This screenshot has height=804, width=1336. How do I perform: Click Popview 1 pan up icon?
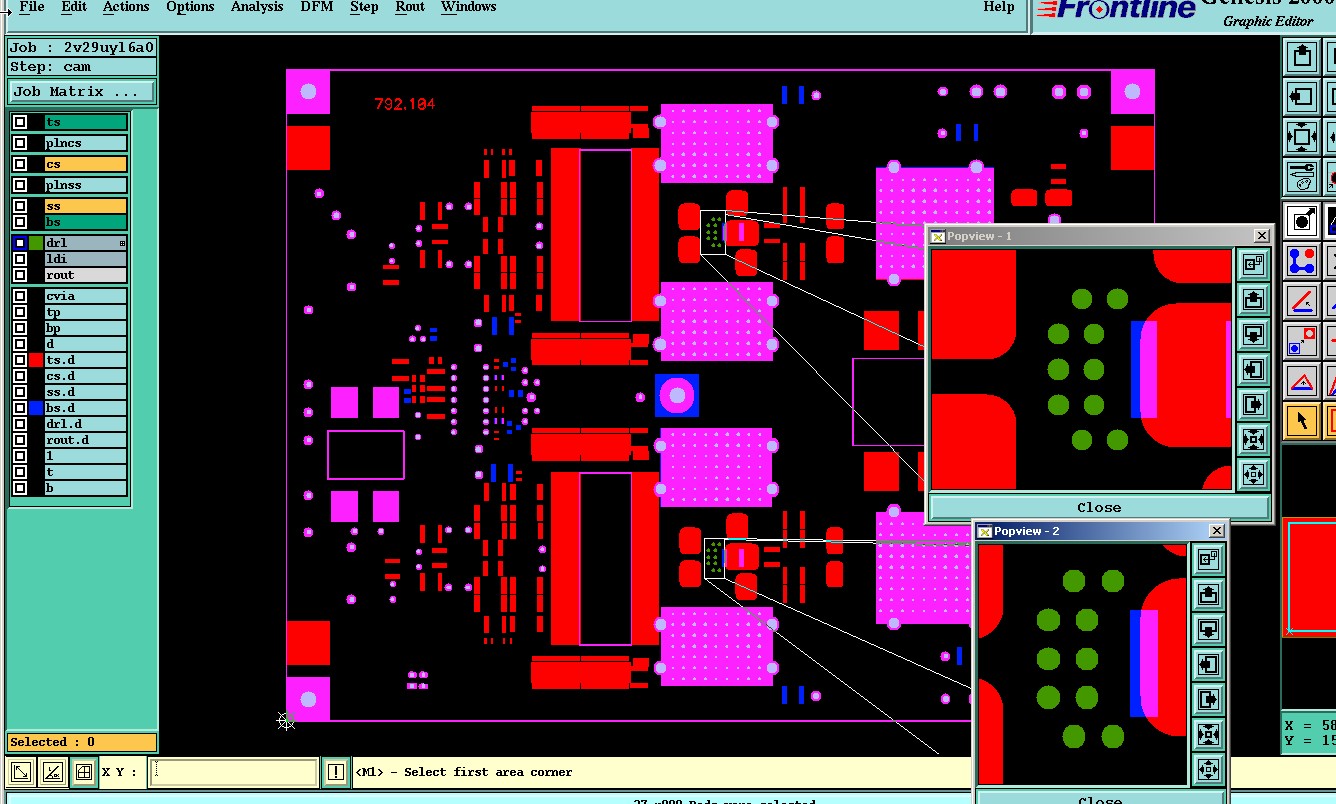tap(1253, 299)
